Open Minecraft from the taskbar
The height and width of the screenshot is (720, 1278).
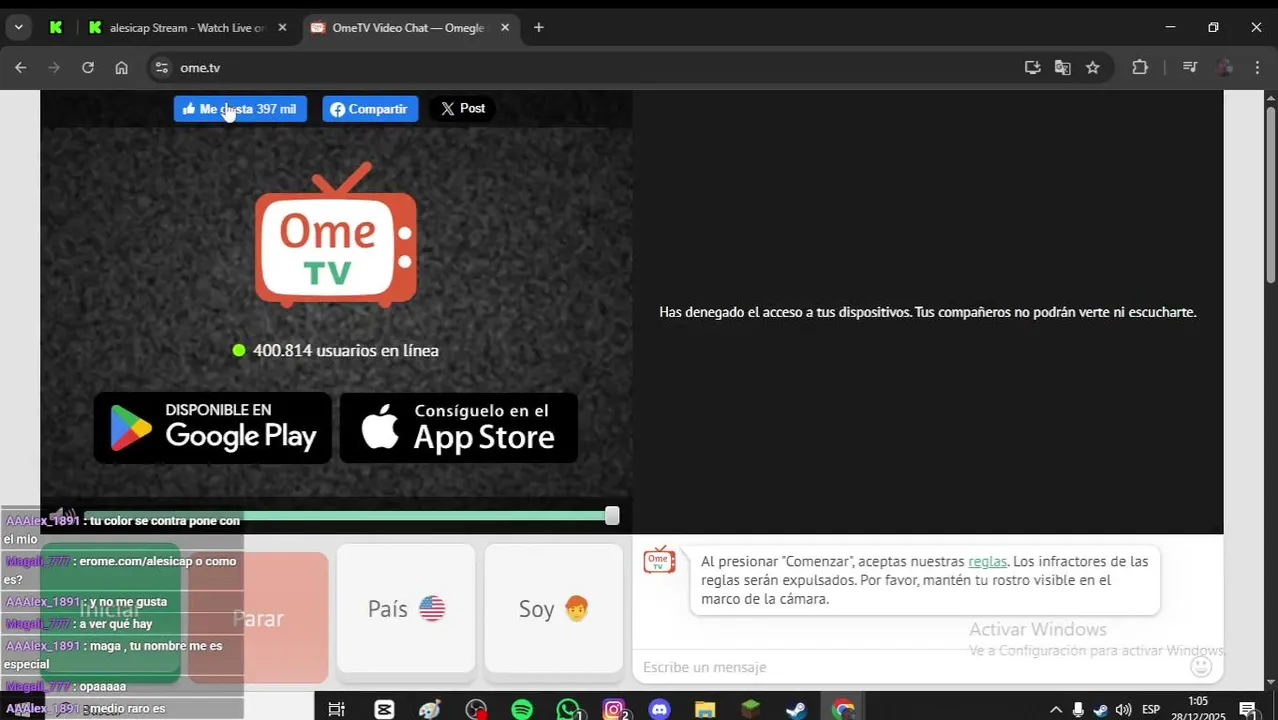pos(751,709)
